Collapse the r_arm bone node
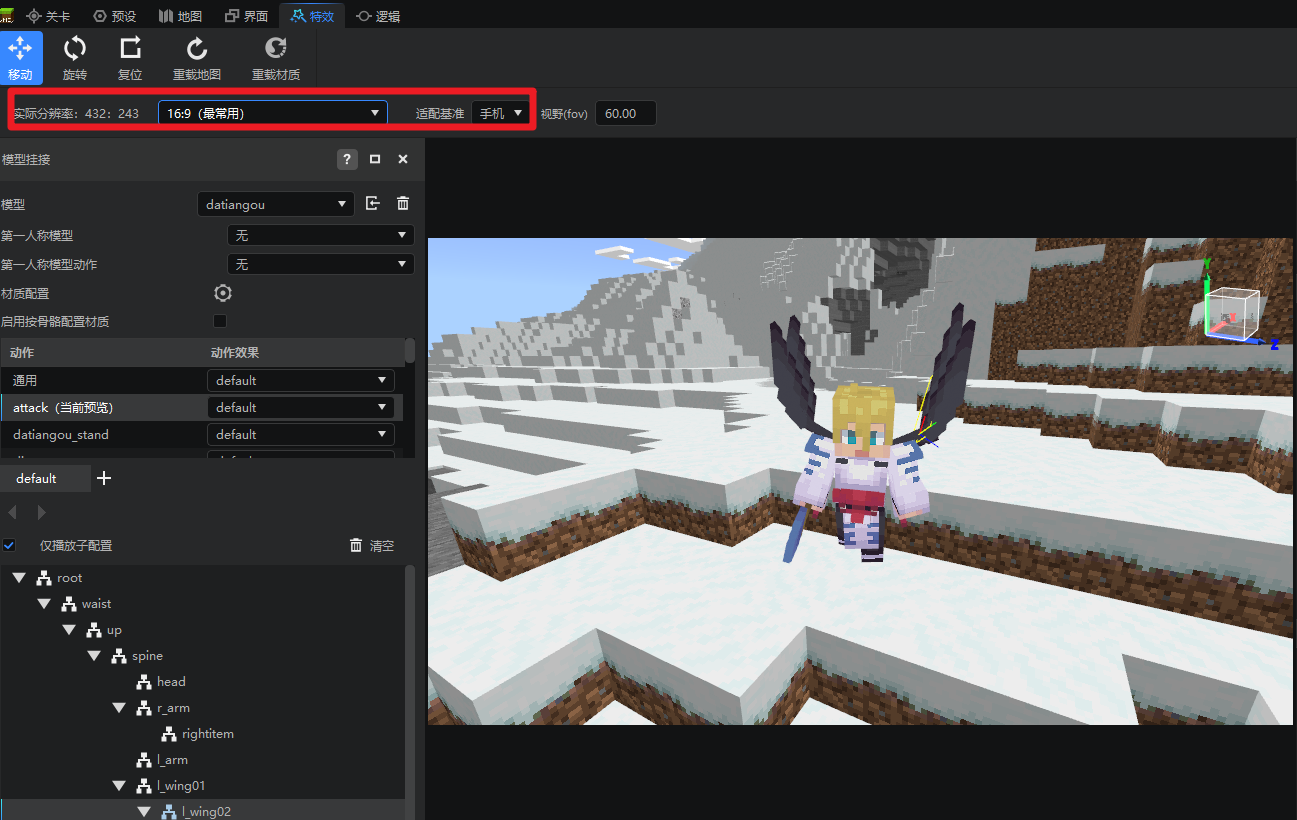Image resolution: width=1297 pixels, height=820 pixels. [x=119, y=708]
